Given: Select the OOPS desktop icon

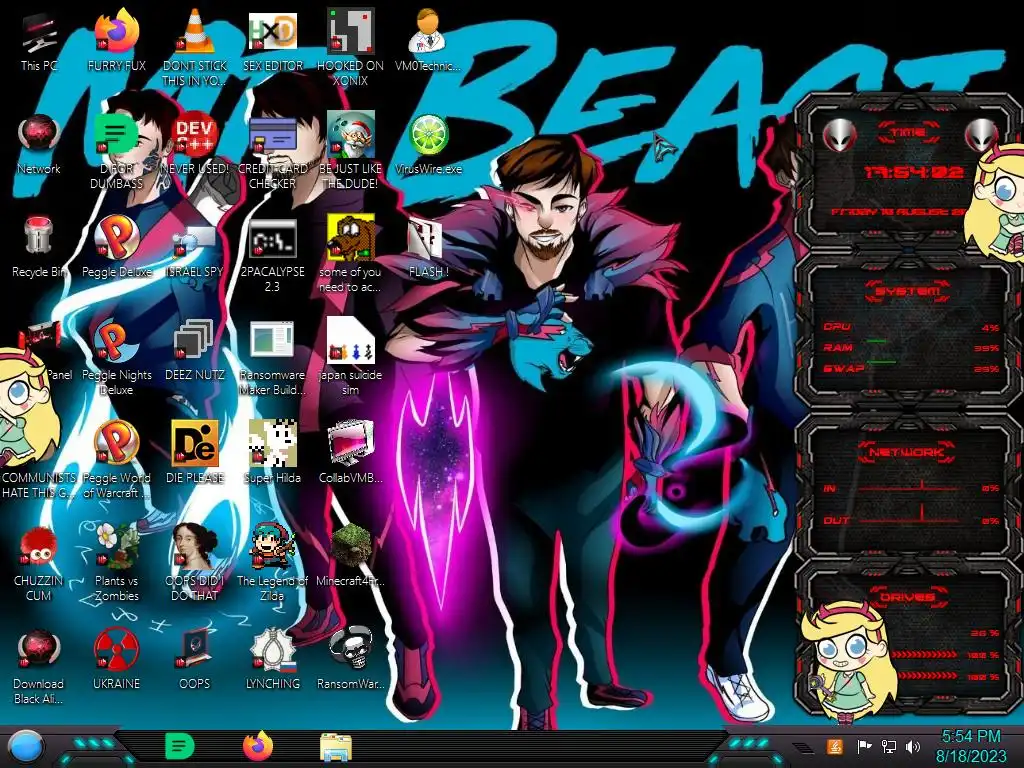Looking at the screenshot, I should tap(195, 660).
